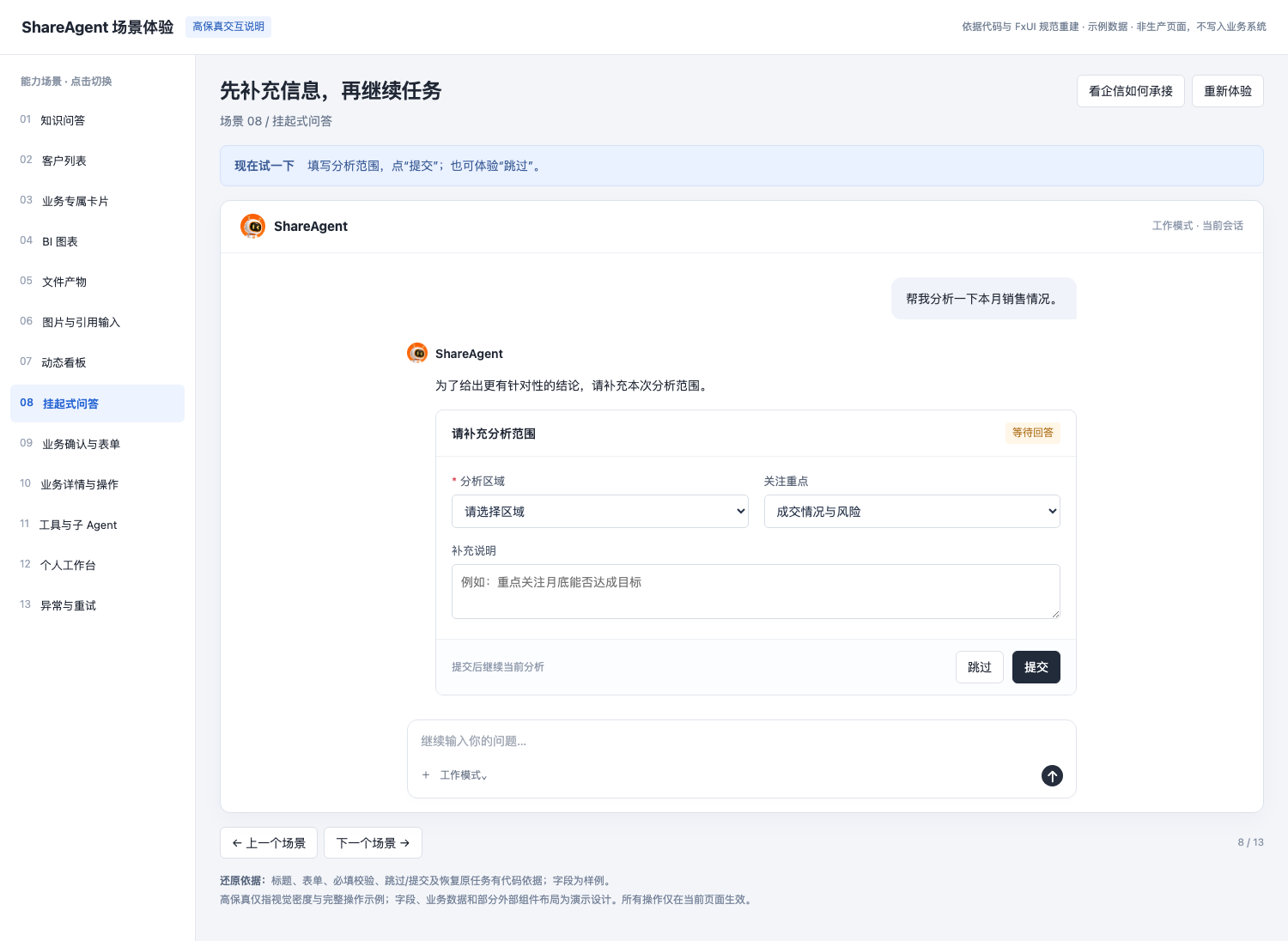
Task: Go to scenario 10 业务详情与操作
Action: pos(97,484)
